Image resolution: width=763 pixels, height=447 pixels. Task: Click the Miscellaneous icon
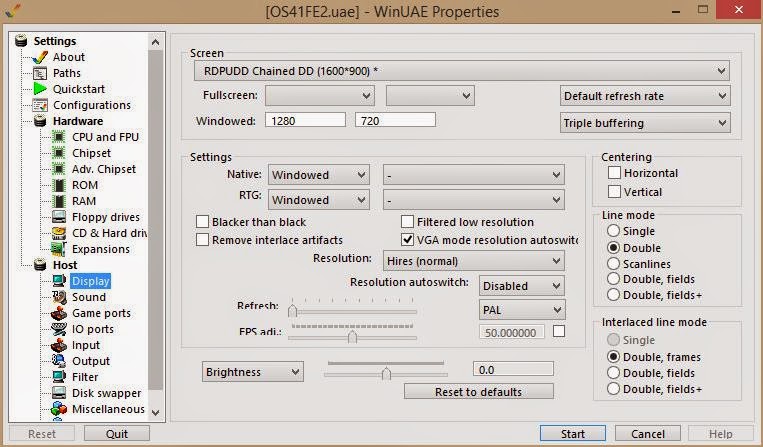(x=59, y=409)
